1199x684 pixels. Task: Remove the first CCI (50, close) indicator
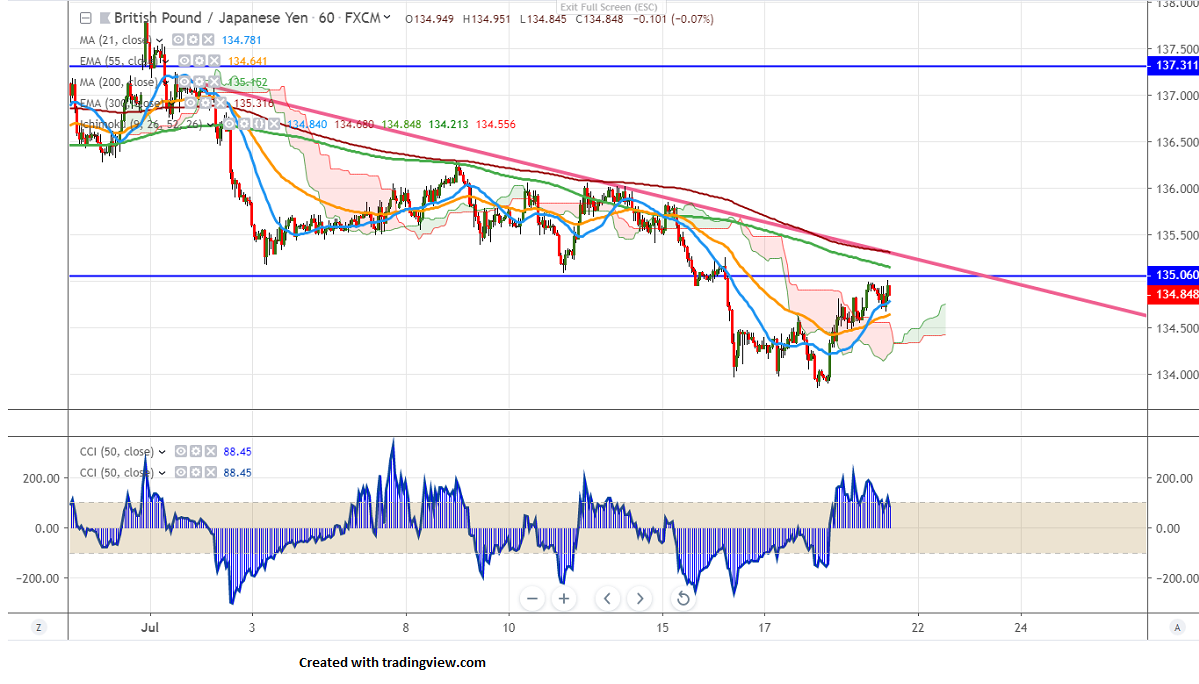point(211,452)
